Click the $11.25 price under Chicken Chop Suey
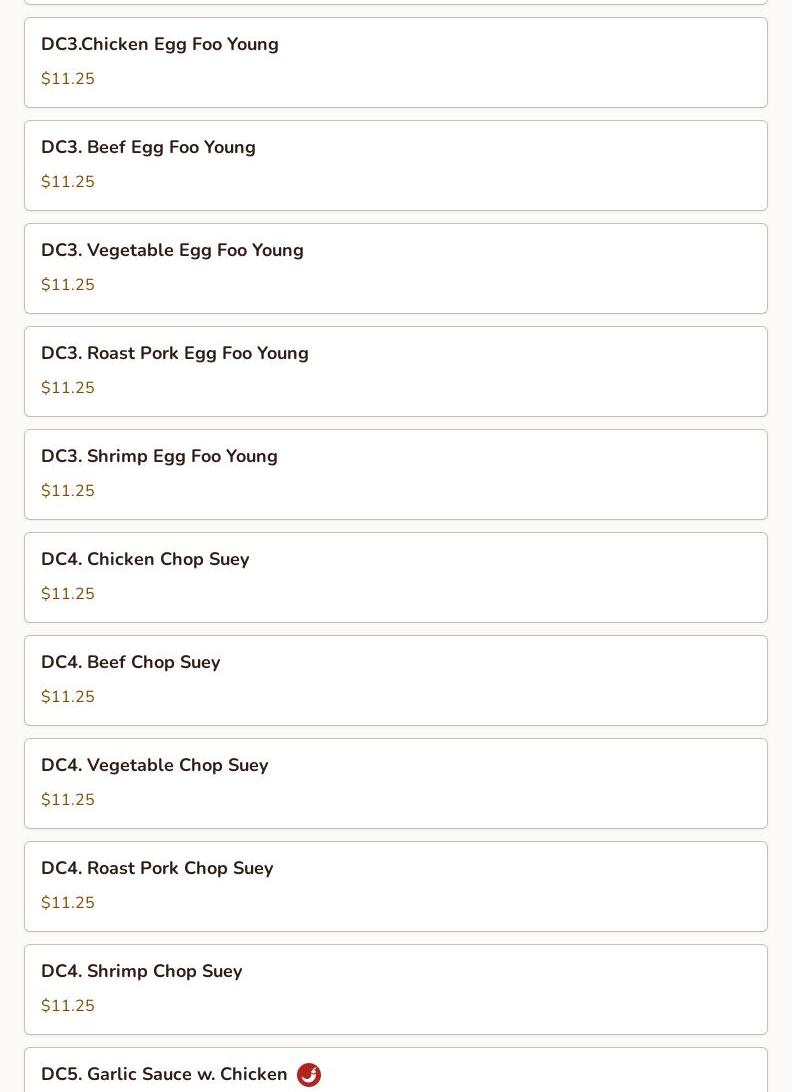This screenshot has height=1092, width=792. (68, 593)
